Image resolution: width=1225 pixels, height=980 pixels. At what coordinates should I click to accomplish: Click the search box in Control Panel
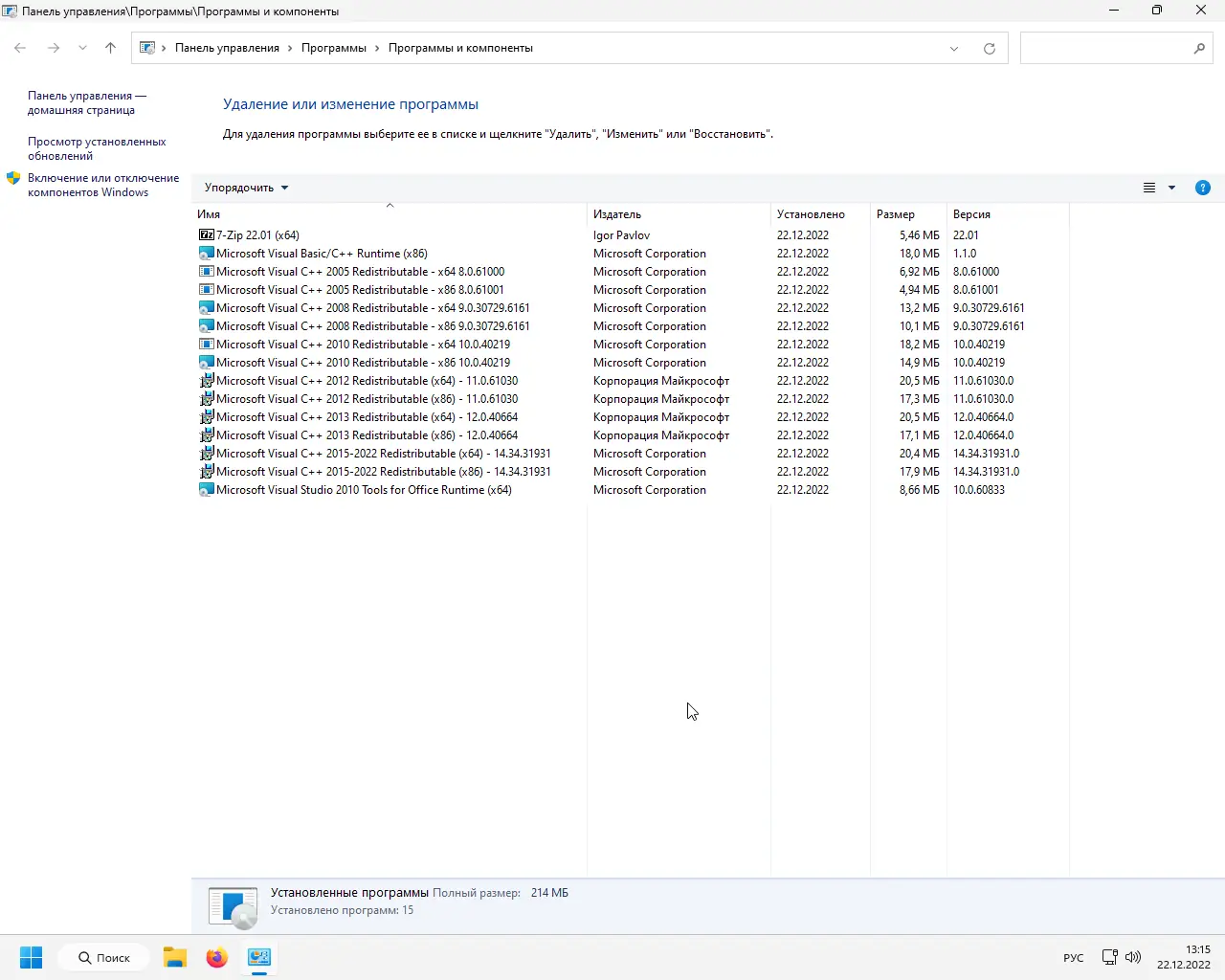pos(1117,48)
